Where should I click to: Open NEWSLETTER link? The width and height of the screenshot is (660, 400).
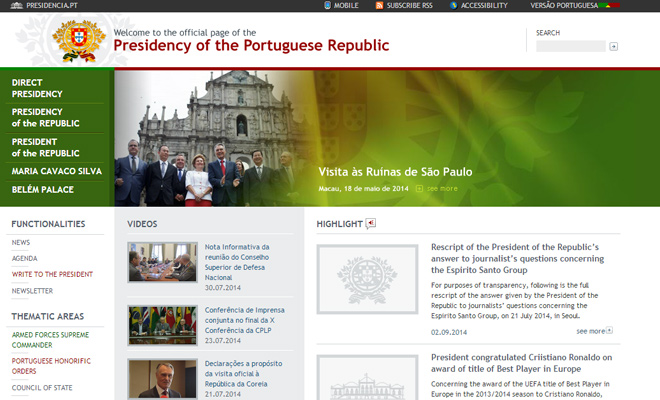click(x=32, y=291)
